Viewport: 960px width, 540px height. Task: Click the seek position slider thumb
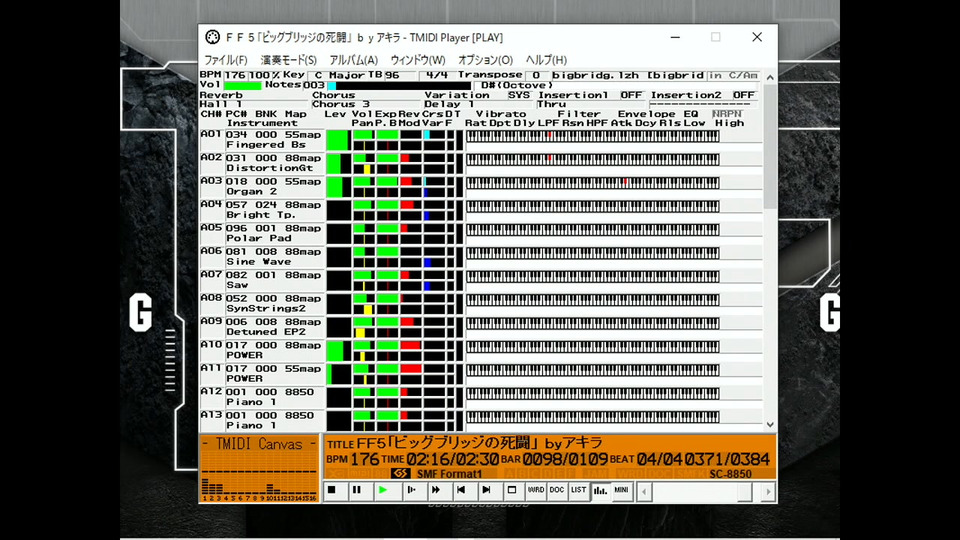pyautogui.click(x=744, y=492)
